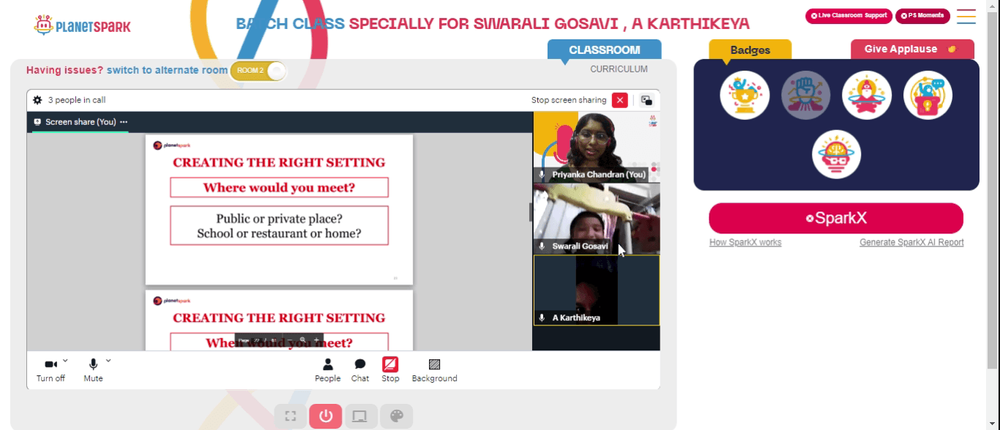Open the Chat panel
The height and width of the screenshot is (430, 1000).
(x=360, y=370)
